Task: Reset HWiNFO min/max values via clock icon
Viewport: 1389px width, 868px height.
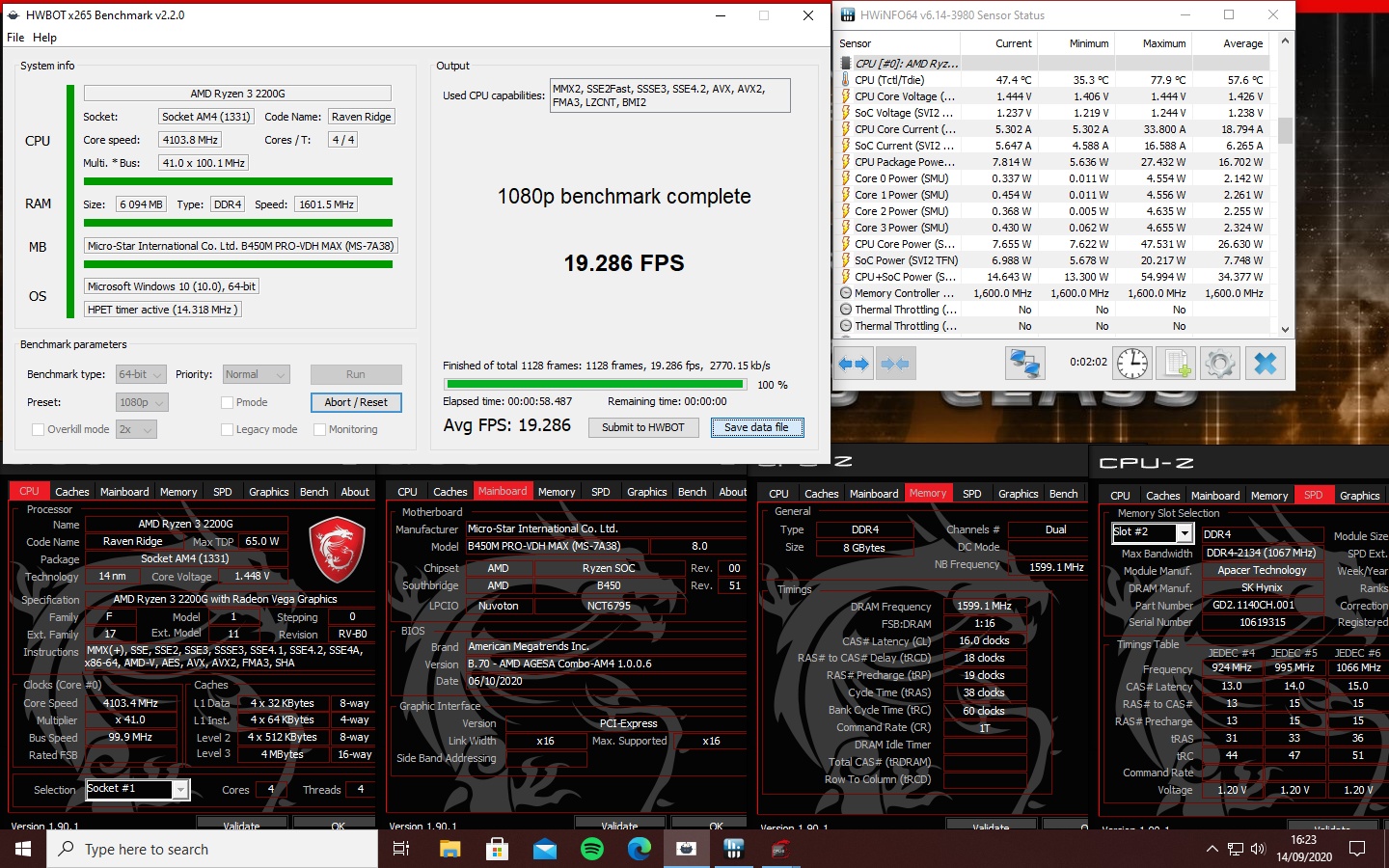Action: tap(1132, 364)
